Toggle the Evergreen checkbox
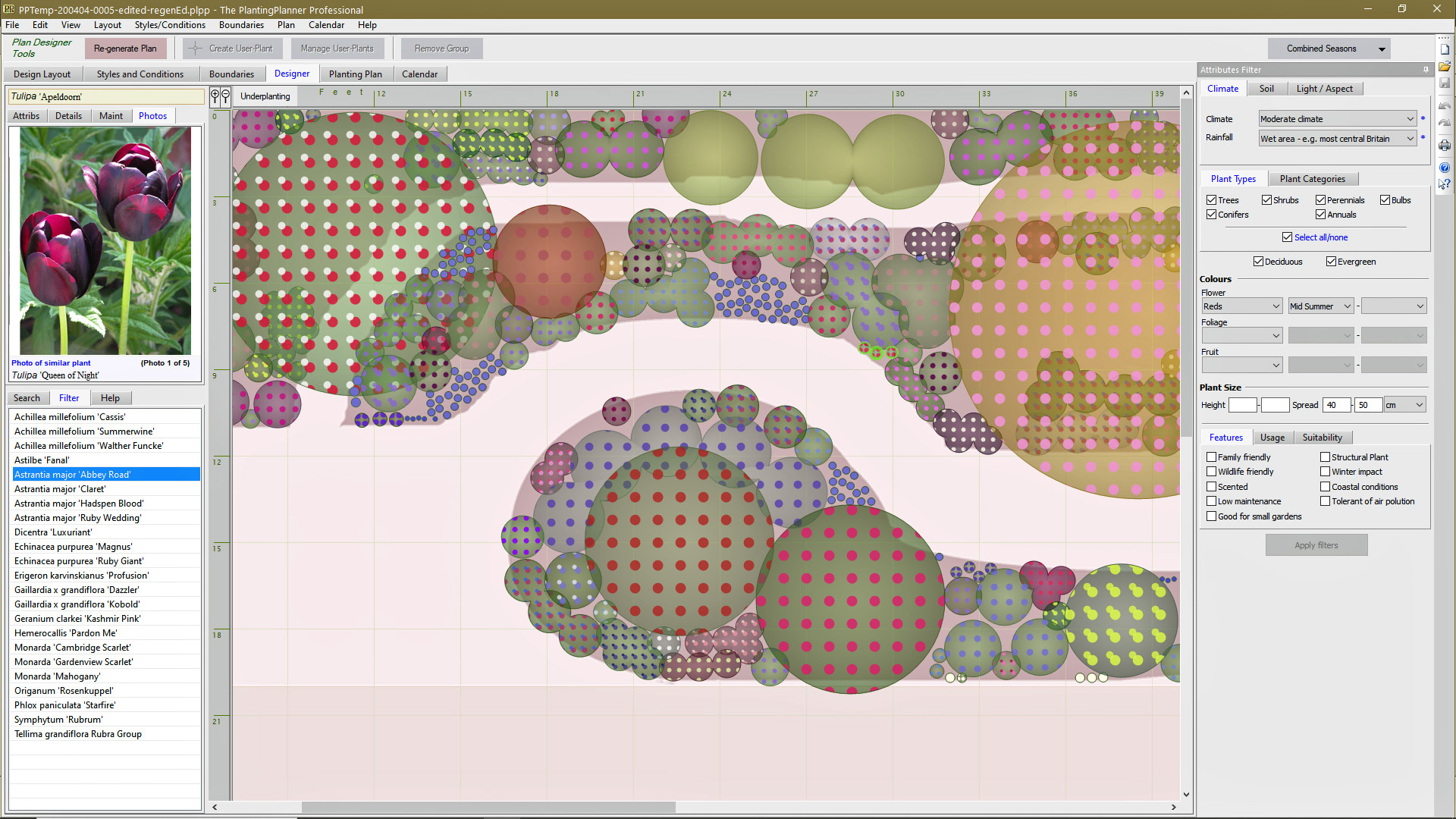Image resolution: width=1456 pixels, height=819 pixels. 1331,262
